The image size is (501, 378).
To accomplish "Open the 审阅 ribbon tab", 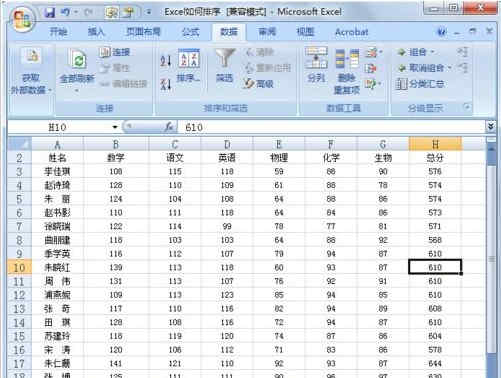I will click(267, 32).
